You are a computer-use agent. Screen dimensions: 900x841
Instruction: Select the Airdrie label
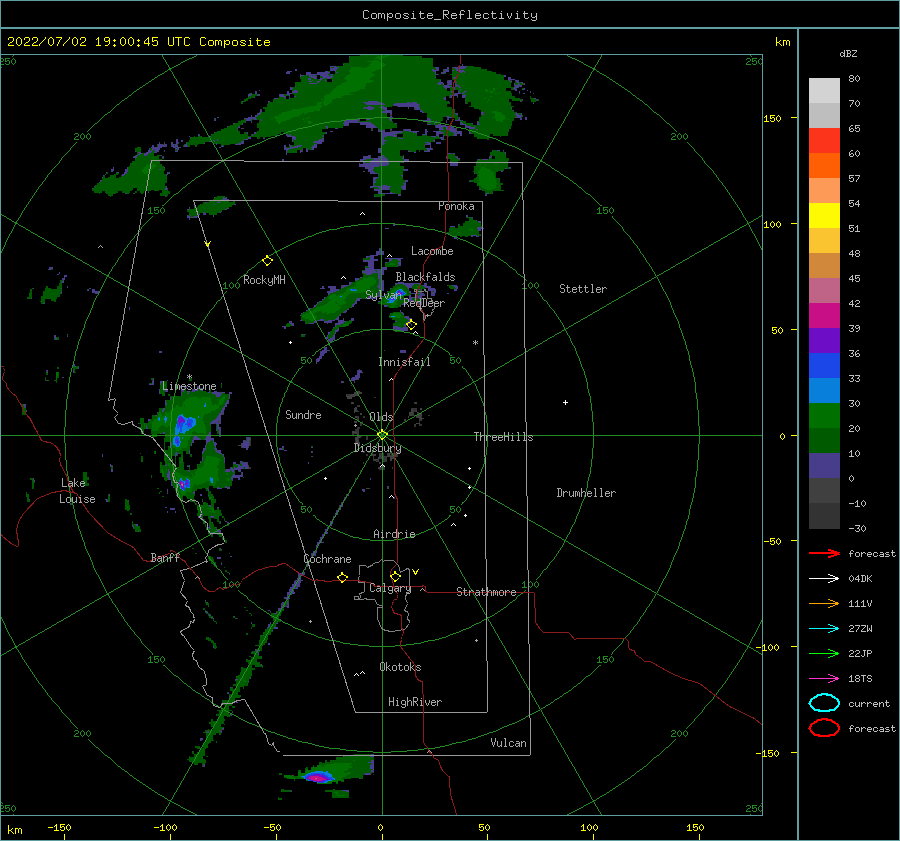tap(394, 534)
